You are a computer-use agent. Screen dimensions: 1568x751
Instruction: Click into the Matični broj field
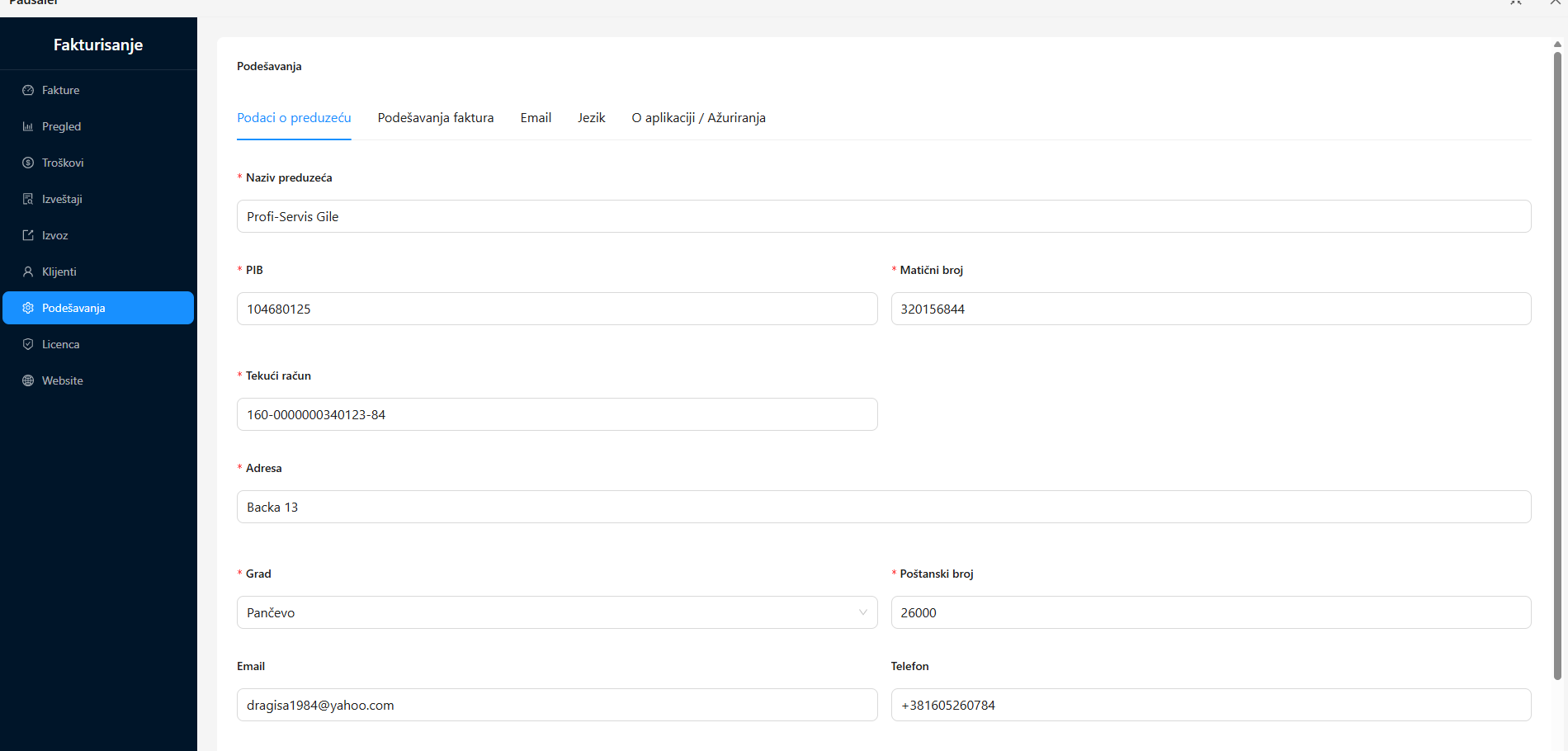pyautogui.click(x=1210, y=309)
